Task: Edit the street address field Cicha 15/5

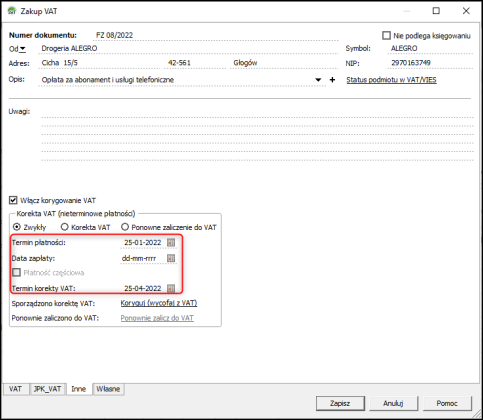Action: pos(99,63)
